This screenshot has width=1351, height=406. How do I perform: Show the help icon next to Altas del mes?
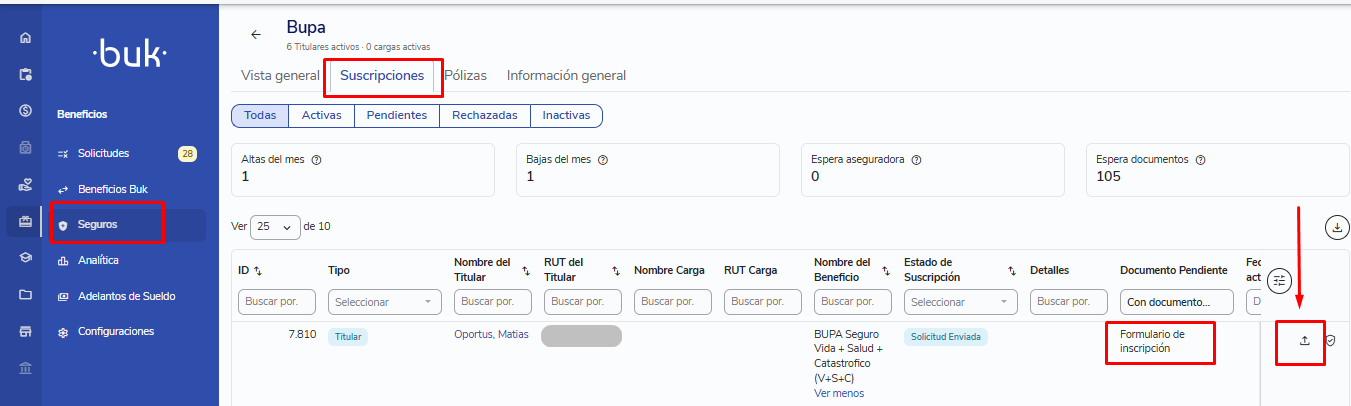316,160
